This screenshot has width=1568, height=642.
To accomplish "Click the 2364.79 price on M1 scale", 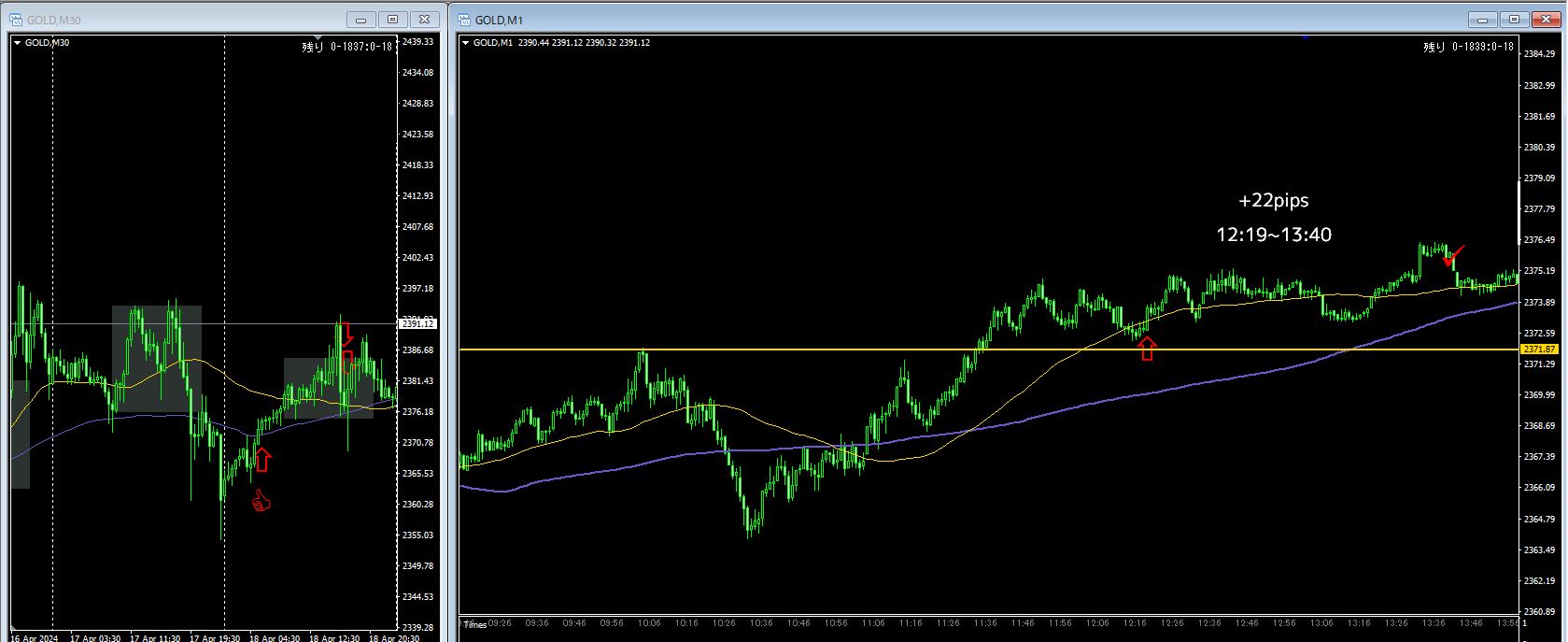I will point(1539,519).
